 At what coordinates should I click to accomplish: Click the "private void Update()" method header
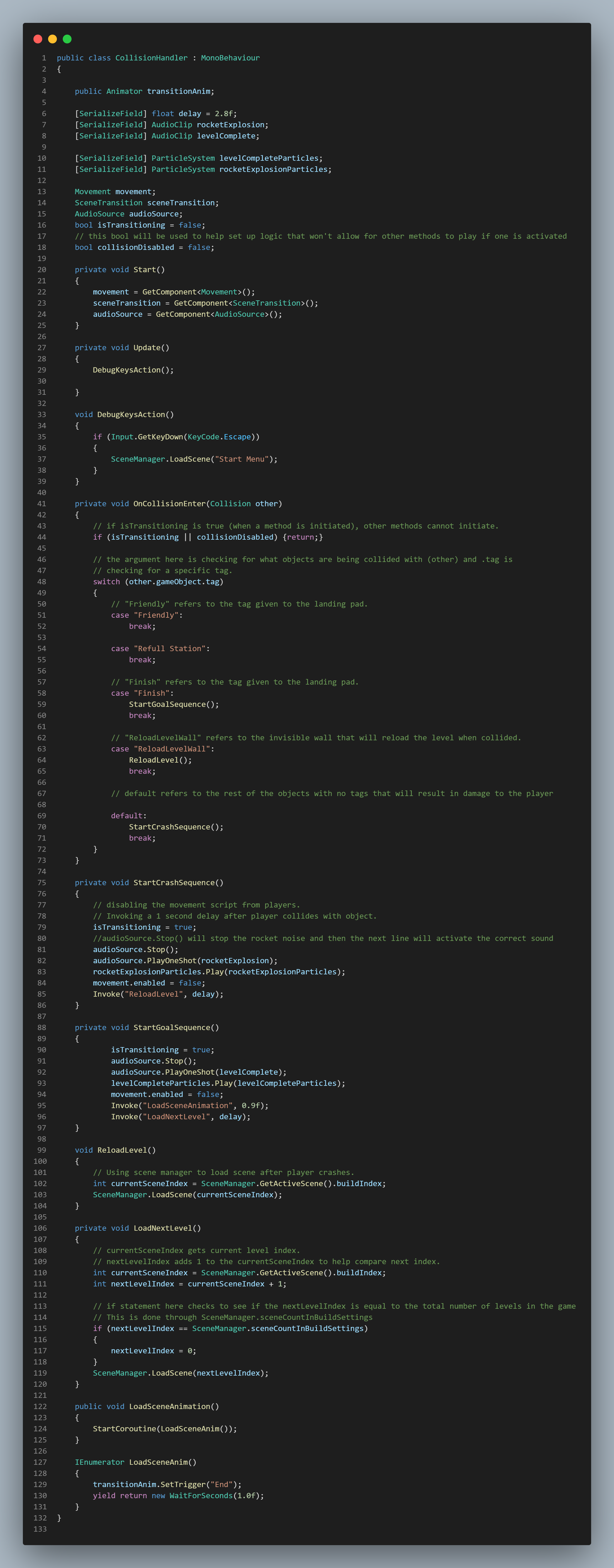pyautogui.click(x=122, y=348)
